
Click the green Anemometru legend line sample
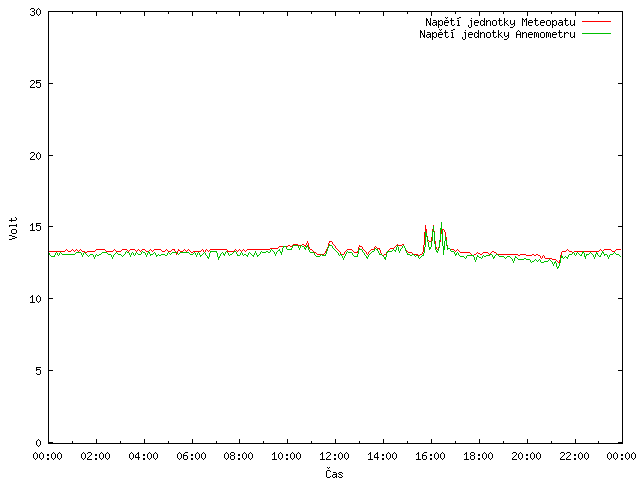pyautogui.click(x=596, y=33)
